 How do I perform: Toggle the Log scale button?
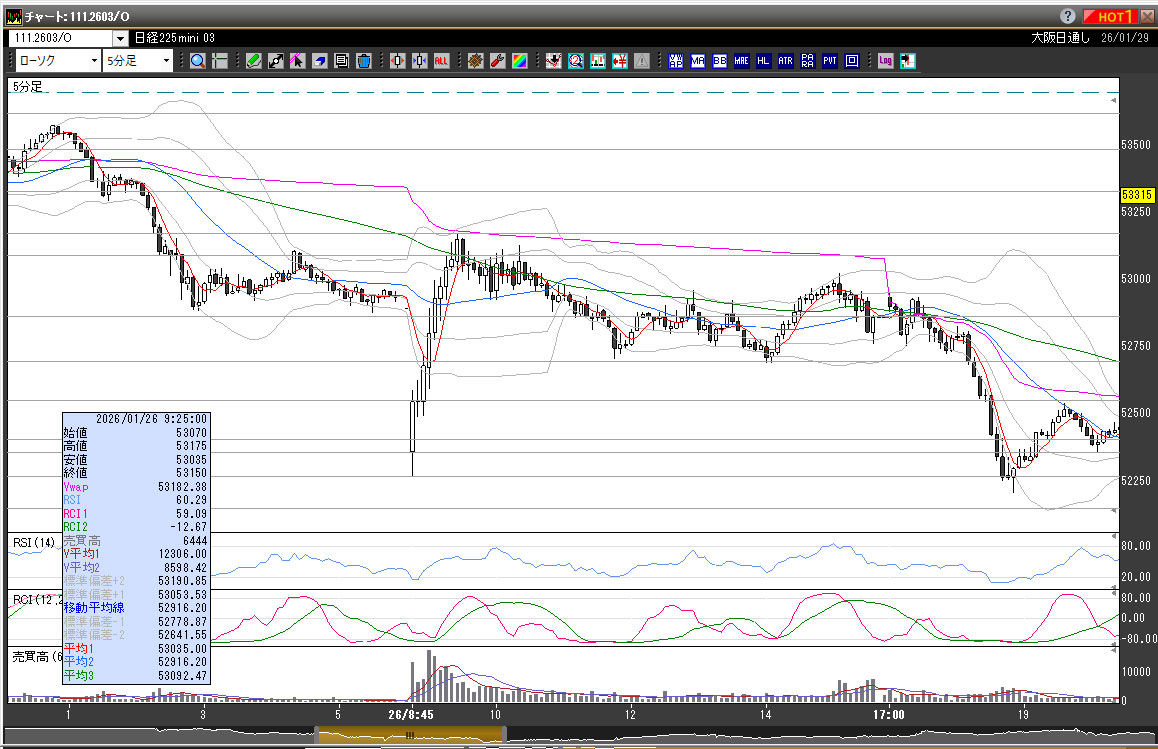pyautogui.click(x=885, y=61)
